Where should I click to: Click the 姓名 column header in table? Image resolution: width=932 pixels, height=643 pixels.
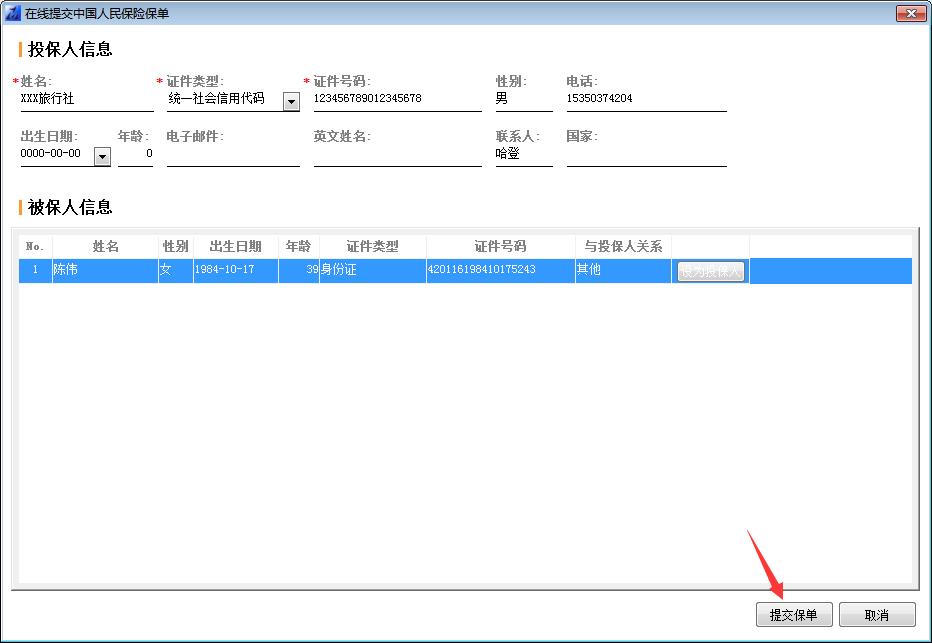click(x=105, y=247)
